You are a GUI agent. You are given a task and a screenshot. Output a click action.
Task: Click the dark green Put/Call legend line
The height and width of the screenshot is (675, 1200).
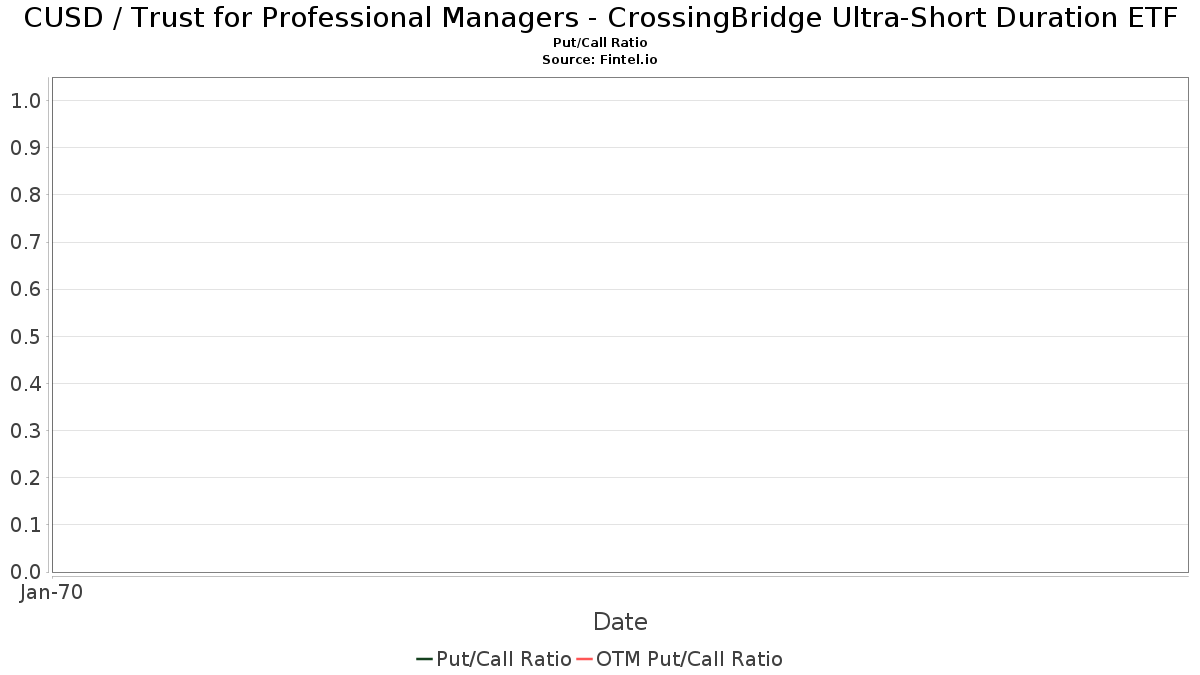tap(424, 659)
